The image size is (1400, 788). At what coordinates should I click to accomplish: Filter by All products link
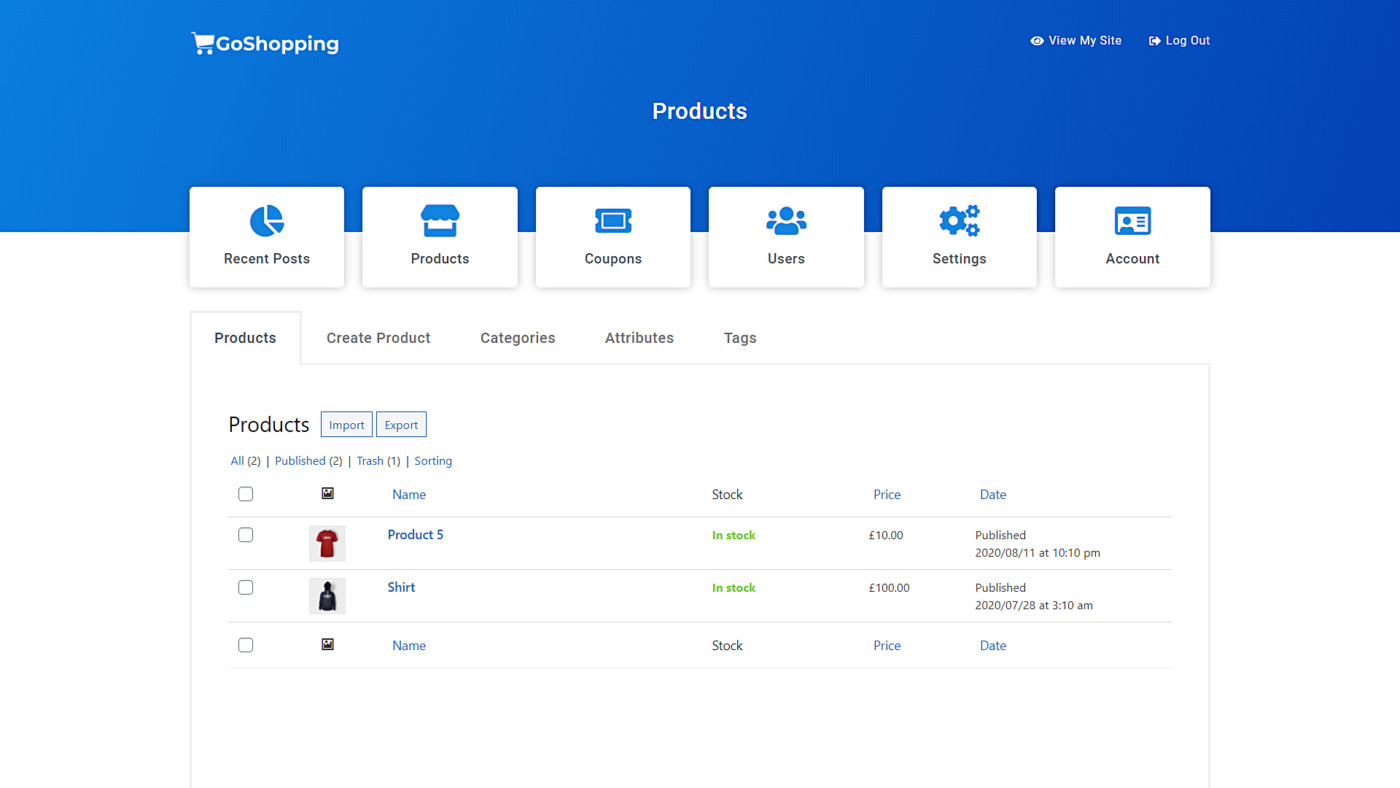[237, 461]
